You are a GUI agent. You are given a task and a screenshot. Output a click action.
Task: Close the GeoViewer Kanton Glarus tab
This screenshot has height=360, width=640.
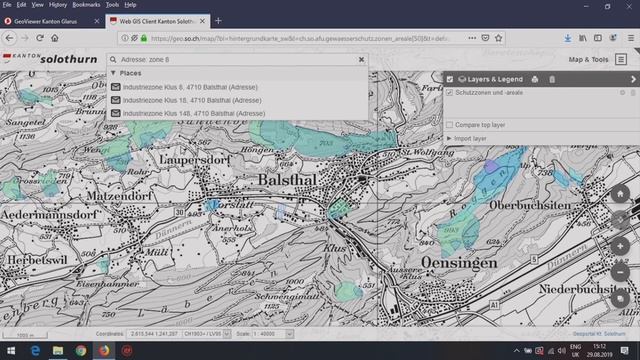97,21
